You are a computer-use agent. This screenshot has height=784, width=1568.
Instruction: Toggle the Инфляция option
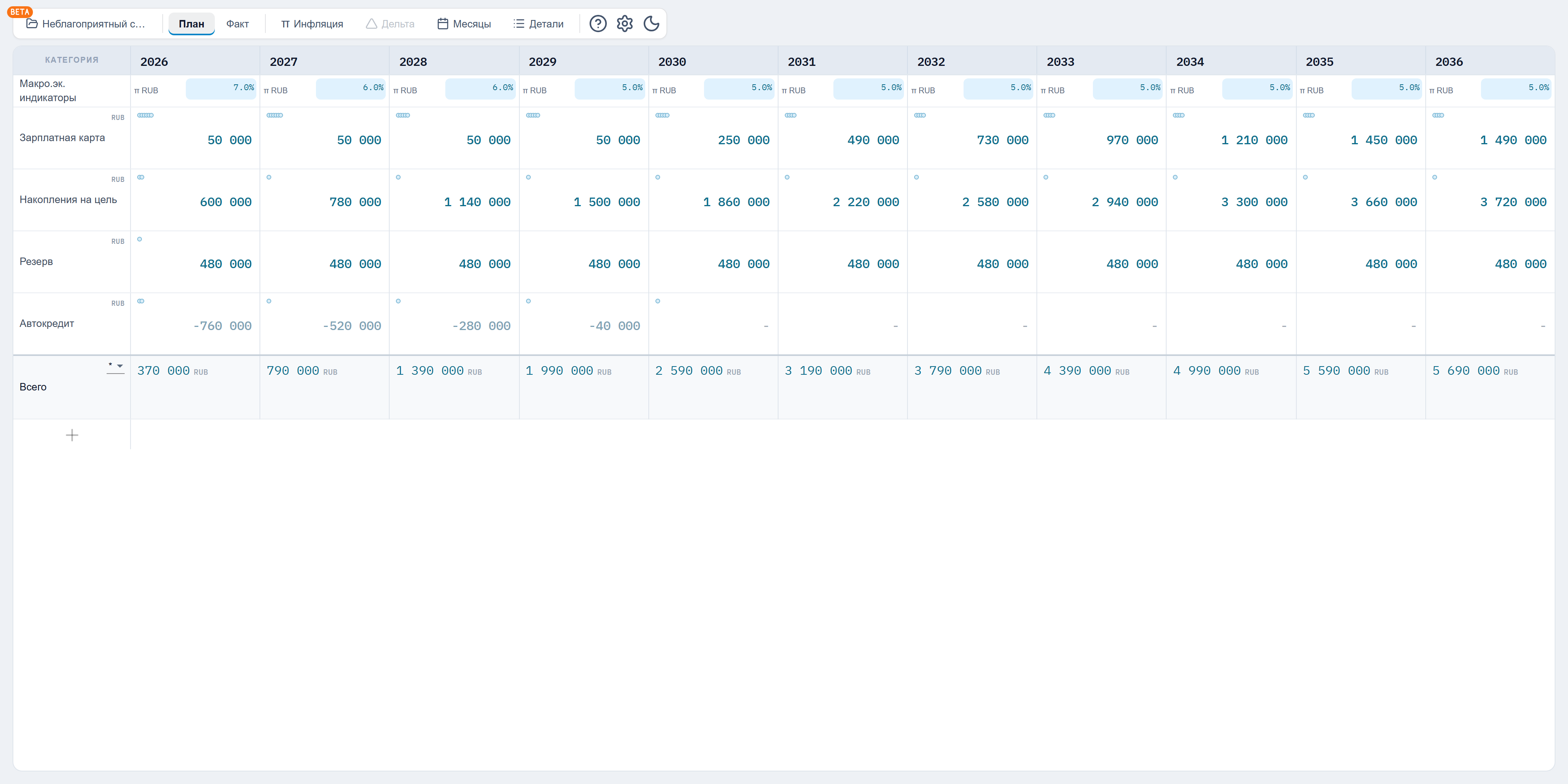pyautogui.click(x=312, y=24)
